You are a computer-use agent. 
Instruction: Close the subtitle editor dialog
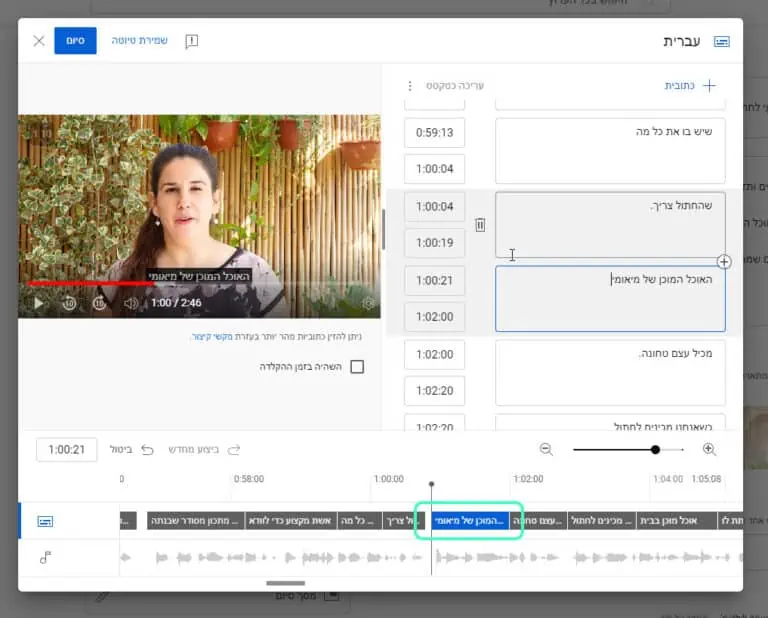click(x=39, y=41)
